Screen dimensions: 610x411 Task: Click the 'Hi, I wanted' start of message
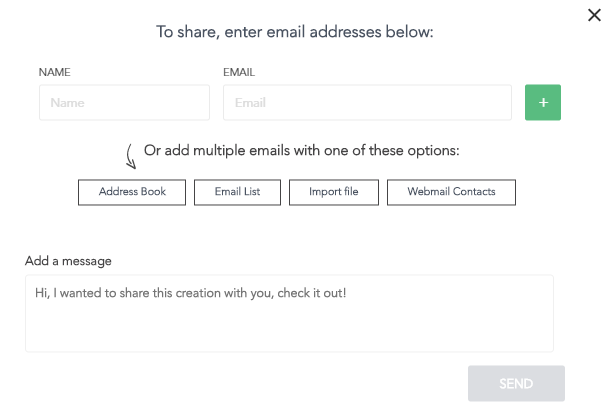tap(68, 293)
